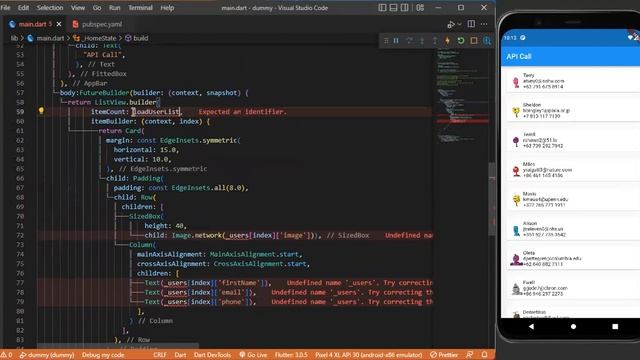Tap Miles avatar image in emulator
Image resolution: width=640 pixels, height=360 pixels.
pos(516,171)
